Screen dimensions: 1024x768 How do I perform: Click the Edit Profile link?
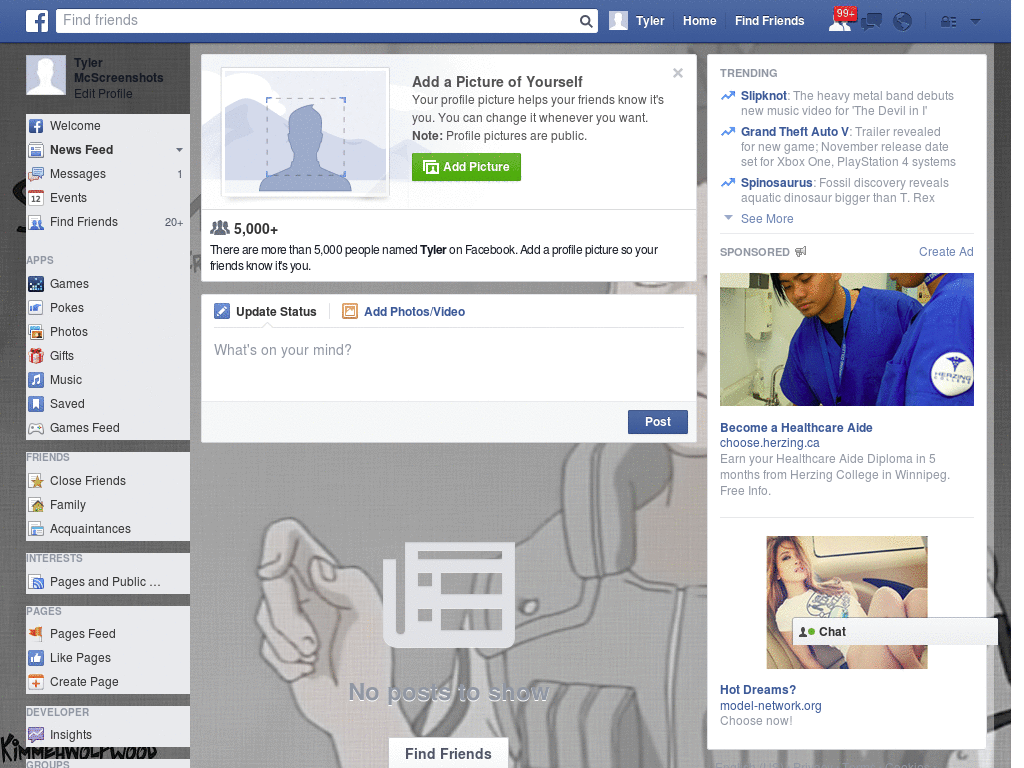pos(103,93)
